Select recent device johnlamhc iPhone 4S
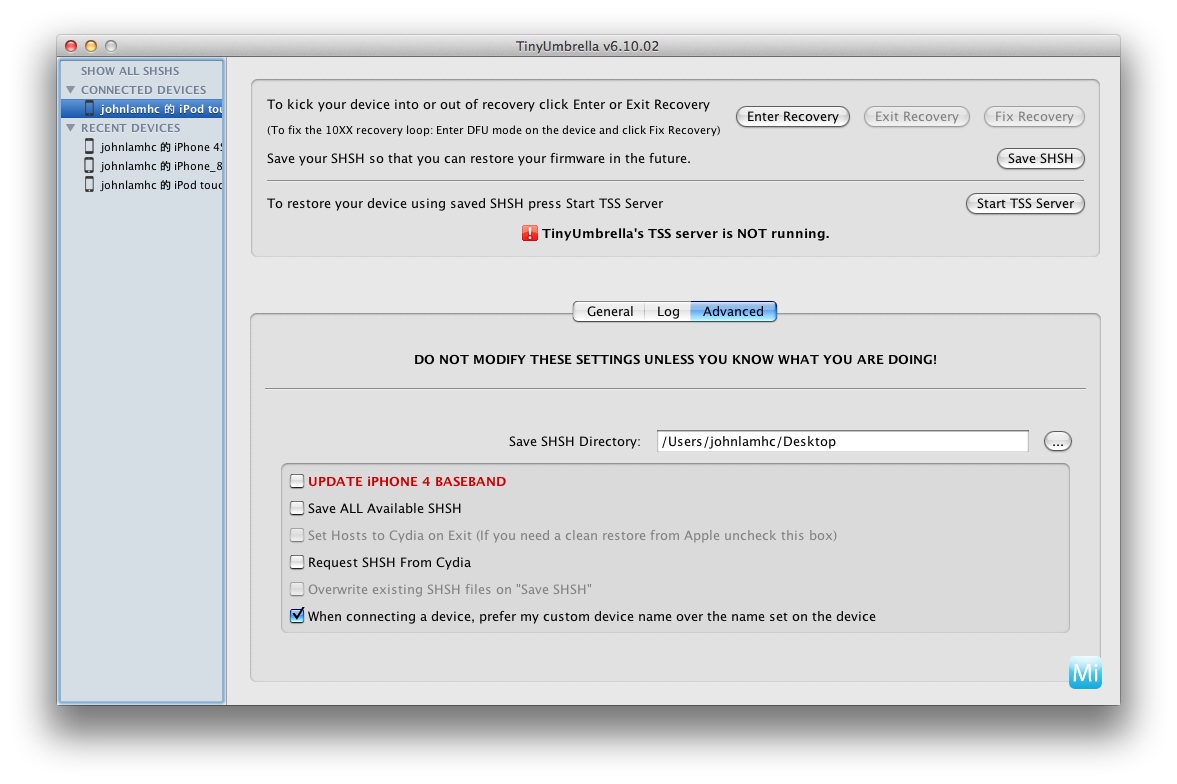Screen dimensions: 1177x784 [x=142, y=146]
